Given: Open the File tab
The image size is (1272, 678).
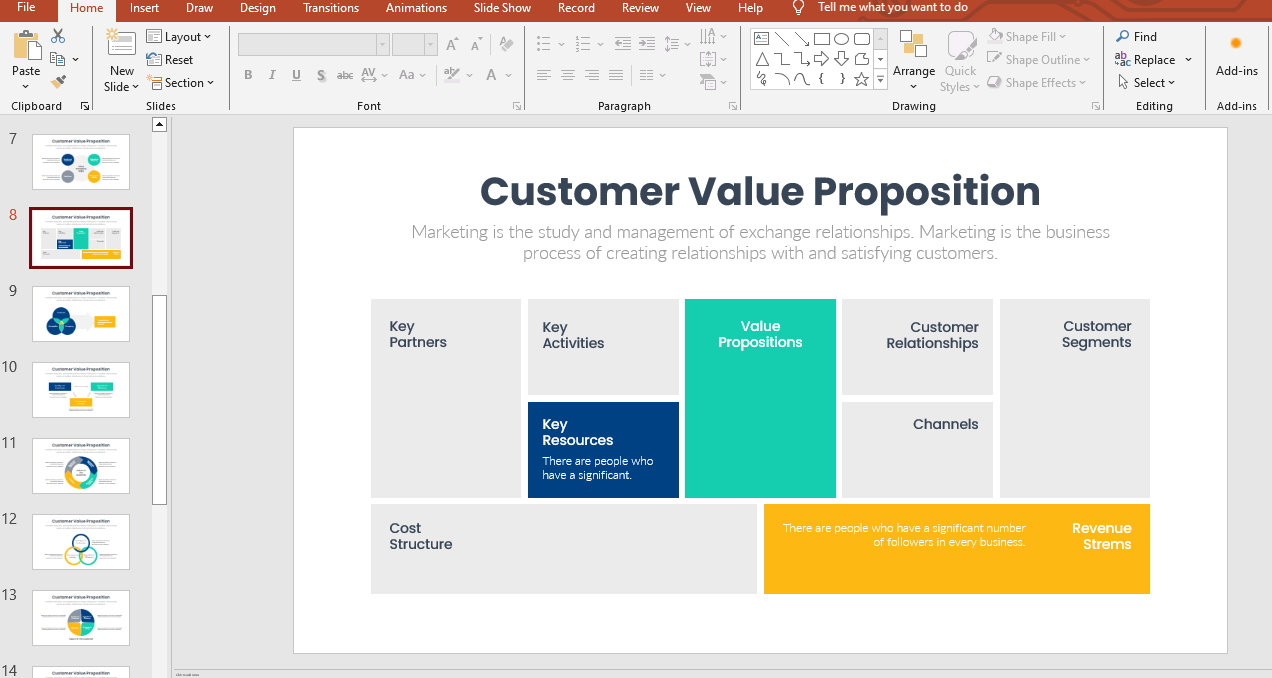Looking at the screenshot, I should (x=26, y=8).
